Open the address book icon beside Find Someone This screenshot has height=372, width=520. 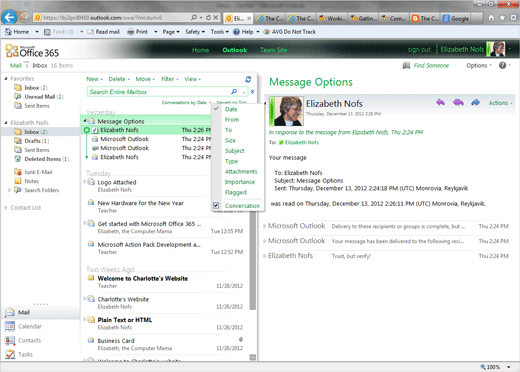coord(406,65)
